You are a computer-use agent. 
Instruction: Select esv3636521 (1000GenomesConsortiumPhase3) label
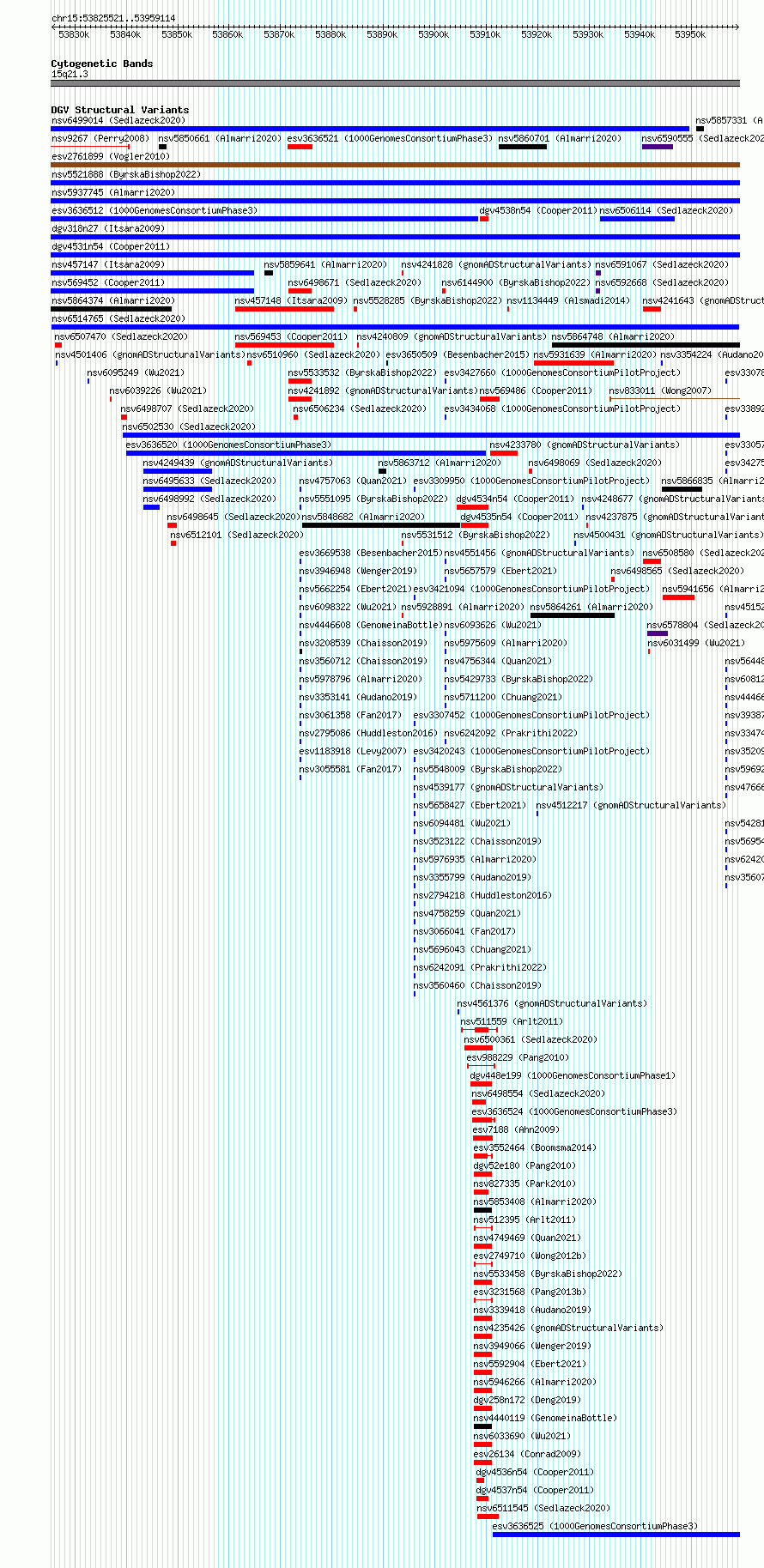[391, 138]
